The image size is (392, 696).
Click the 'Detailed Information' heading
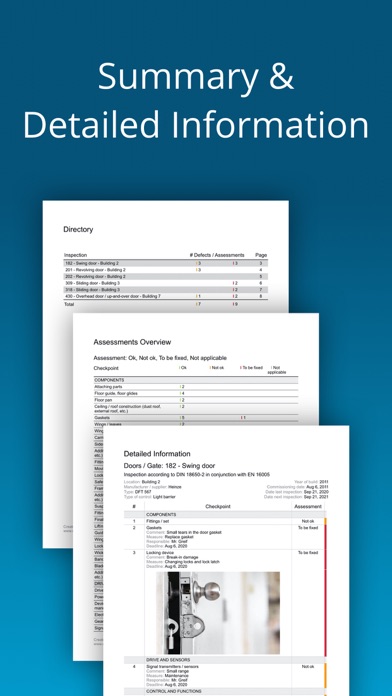click(157, 454)
